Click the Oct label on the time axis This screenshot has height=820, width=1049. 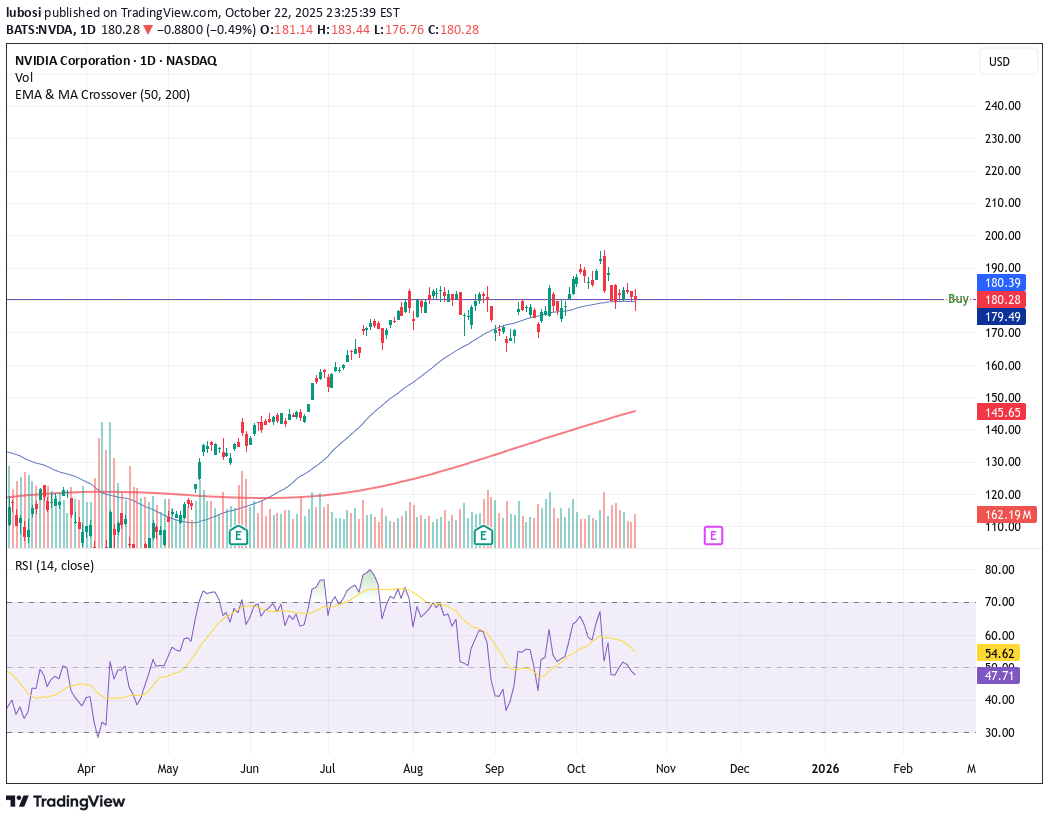pyautogui.click(x=575, y=769)
